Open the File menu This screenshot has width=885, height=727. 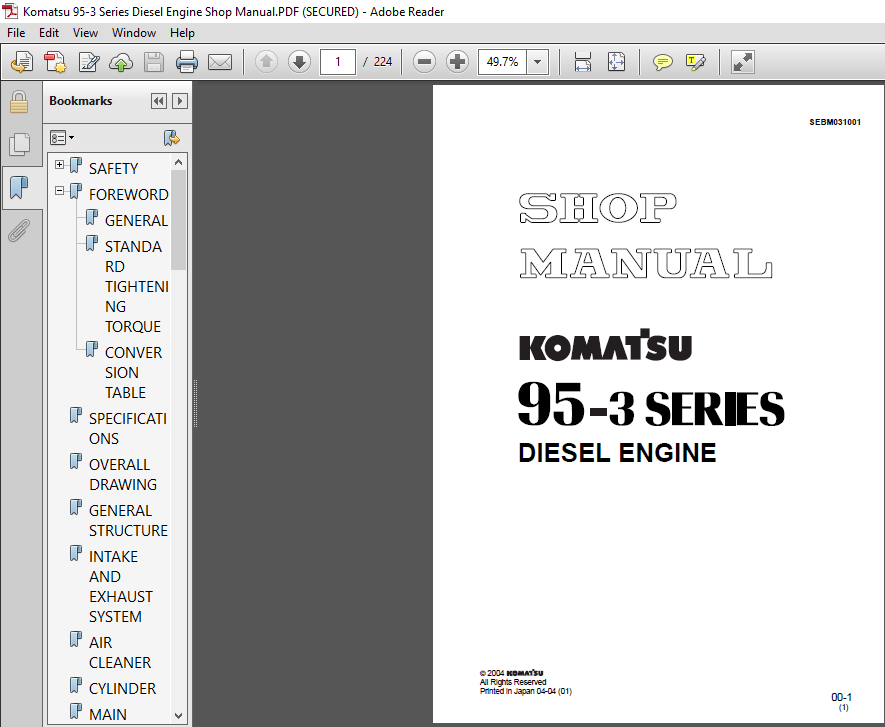pos(16,33)
